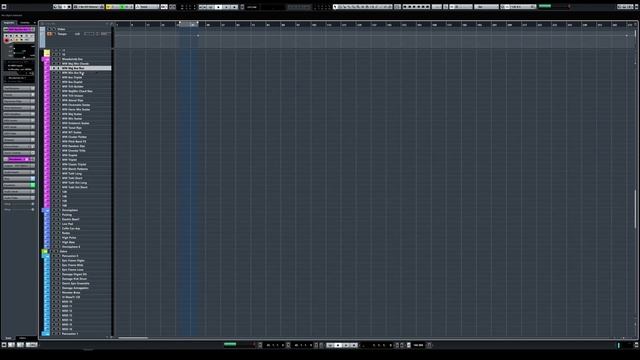This screenshot has height=360, width=640.
Task: Mute the WW Trill Short track
Action: point(53,178)
